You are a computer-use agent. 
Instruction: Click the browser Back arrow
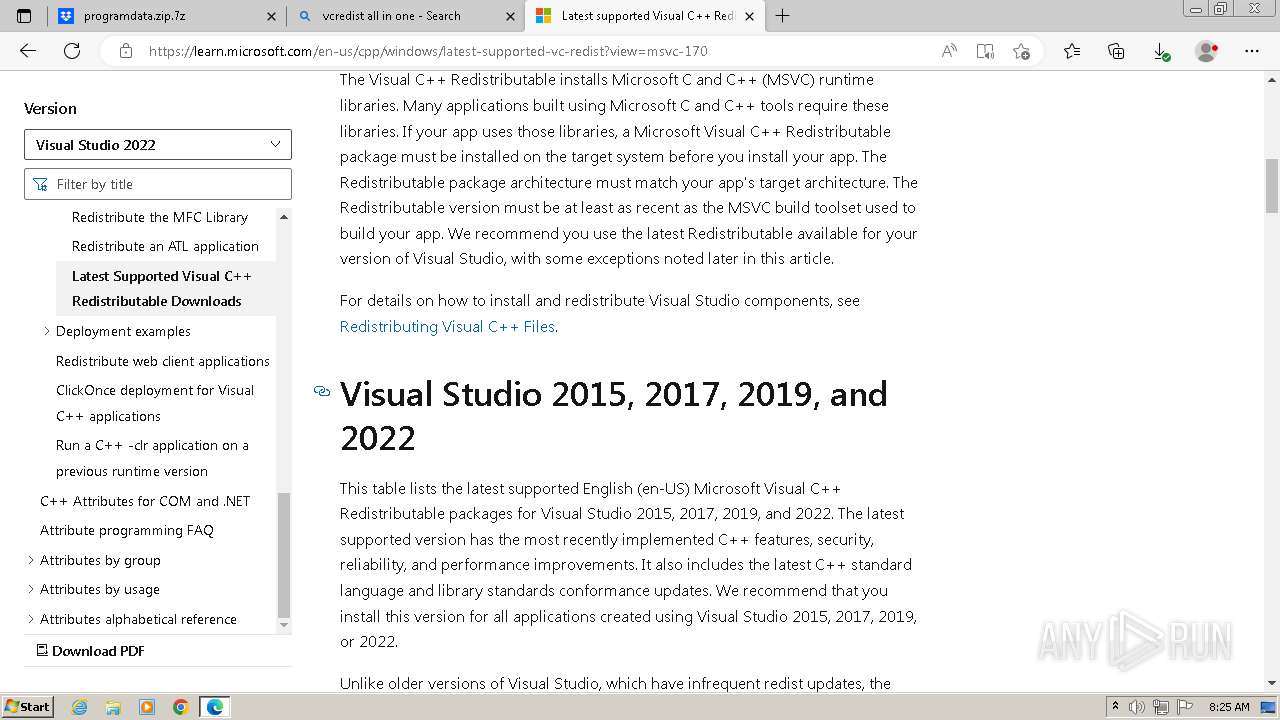[x=28, y=51]
